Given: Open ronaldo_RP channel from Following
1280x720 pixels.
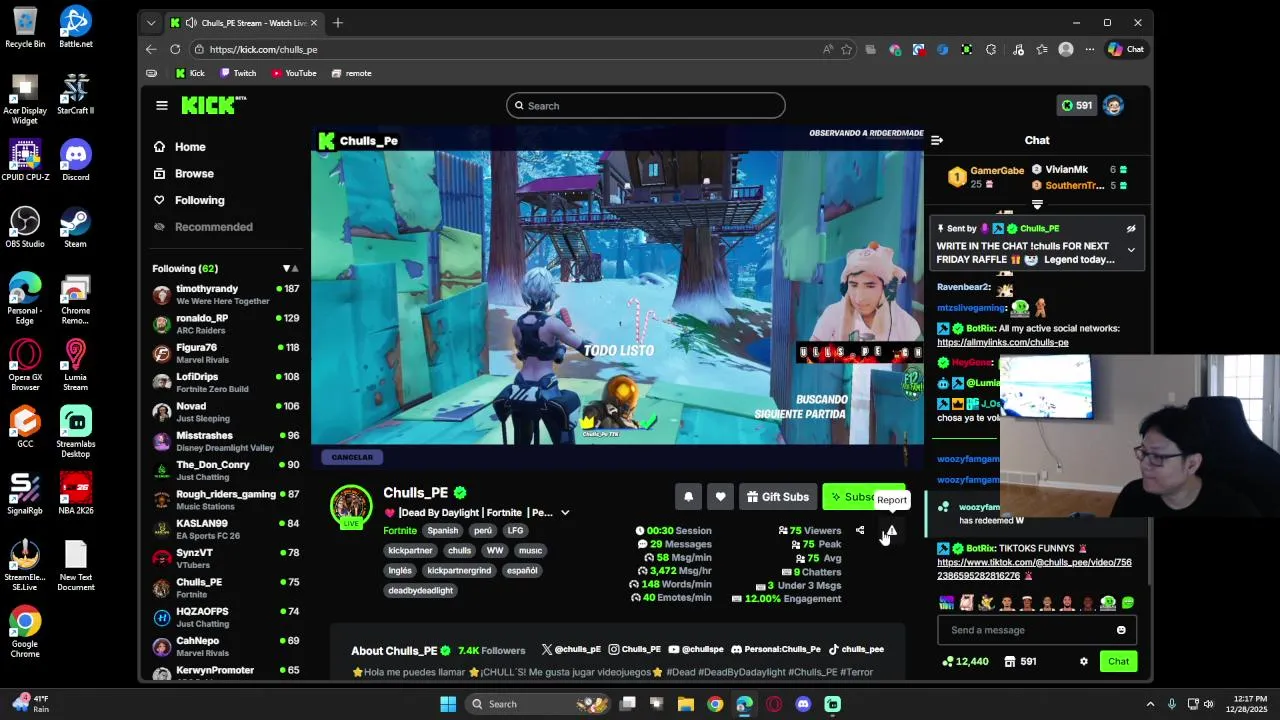Looking at the screenshot, I should (x=226, y=324).
